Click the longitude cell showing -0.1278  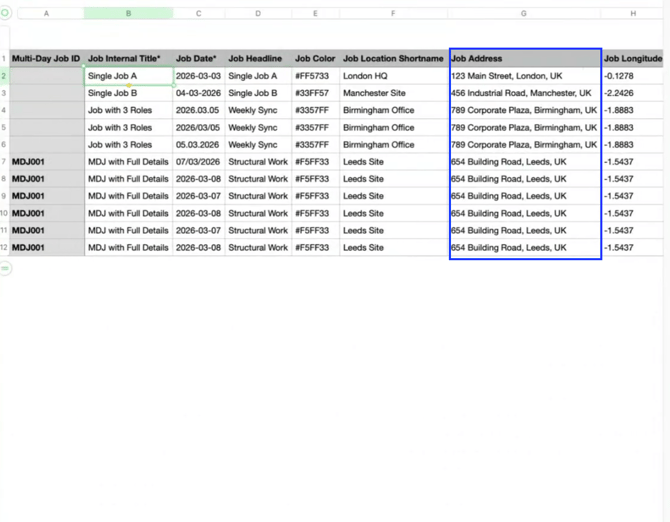pyautogui.click(x=634, y=76)
